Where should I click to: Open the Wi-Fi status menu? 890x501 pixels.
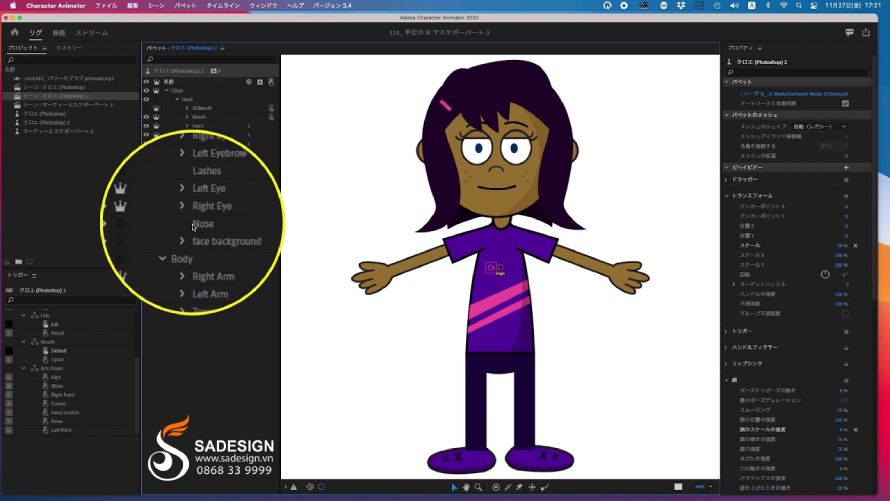tap(783, 6)
